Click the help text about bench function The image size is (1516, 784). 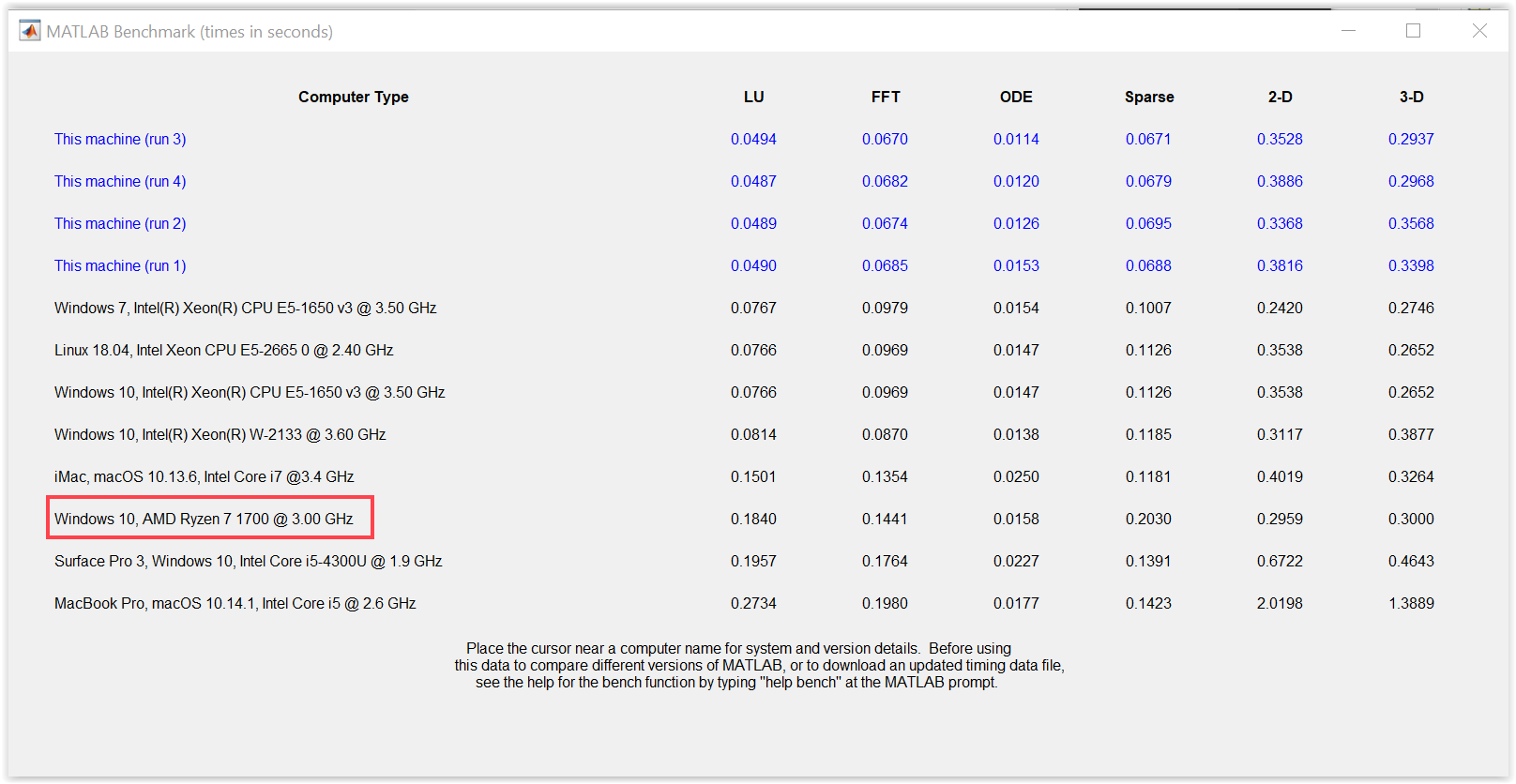(x=759, y=665)
